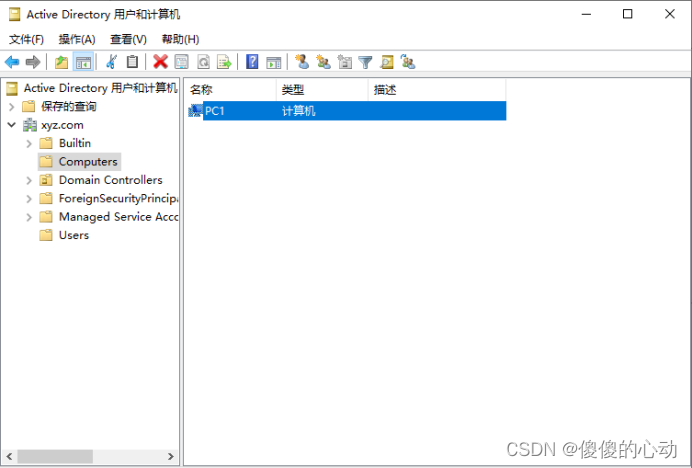Sort by the 描述 column header

[437, 90]
